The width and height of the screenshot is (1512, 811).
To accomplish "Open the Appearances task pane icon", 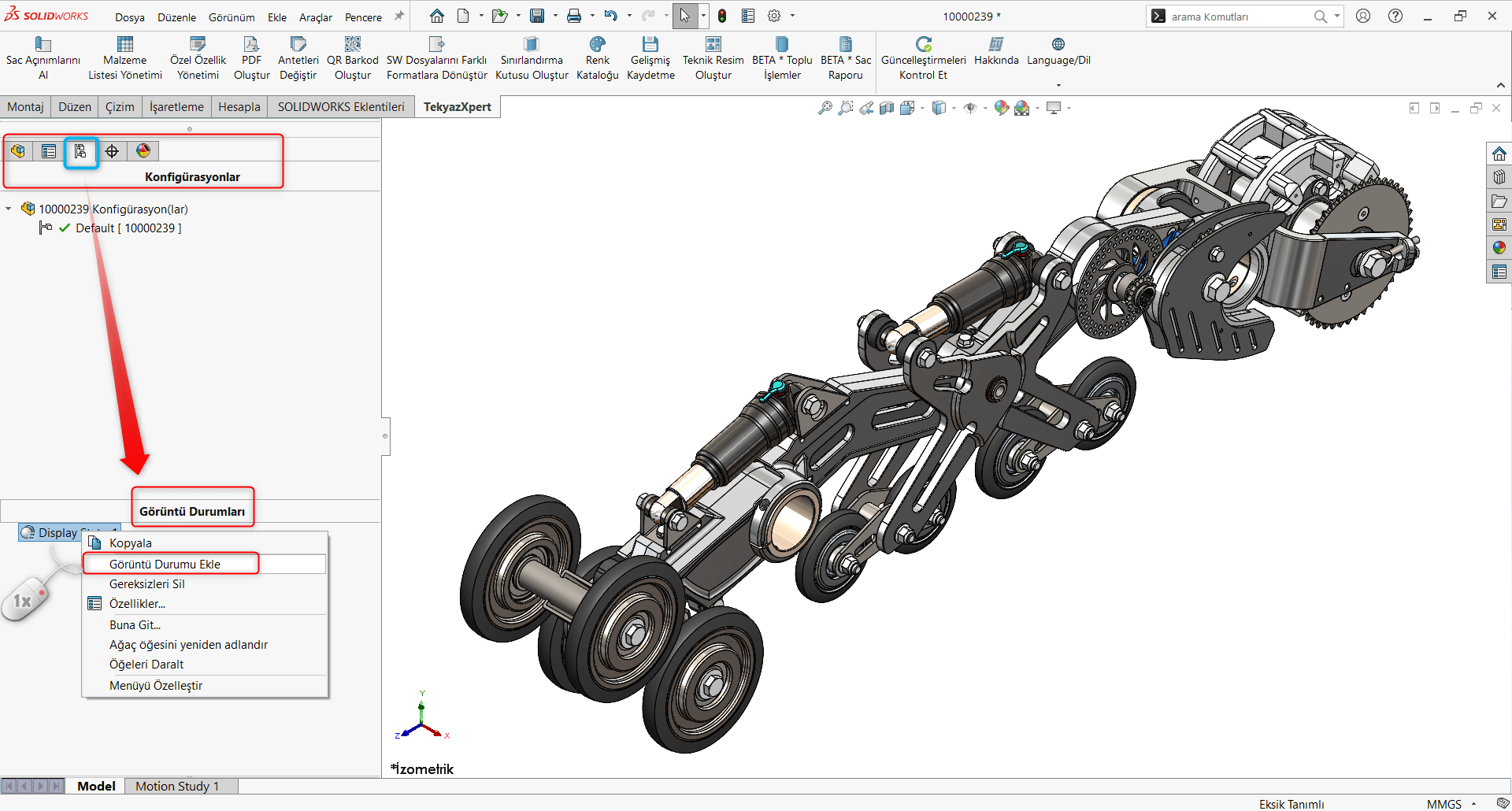I will click(1499, 248).
